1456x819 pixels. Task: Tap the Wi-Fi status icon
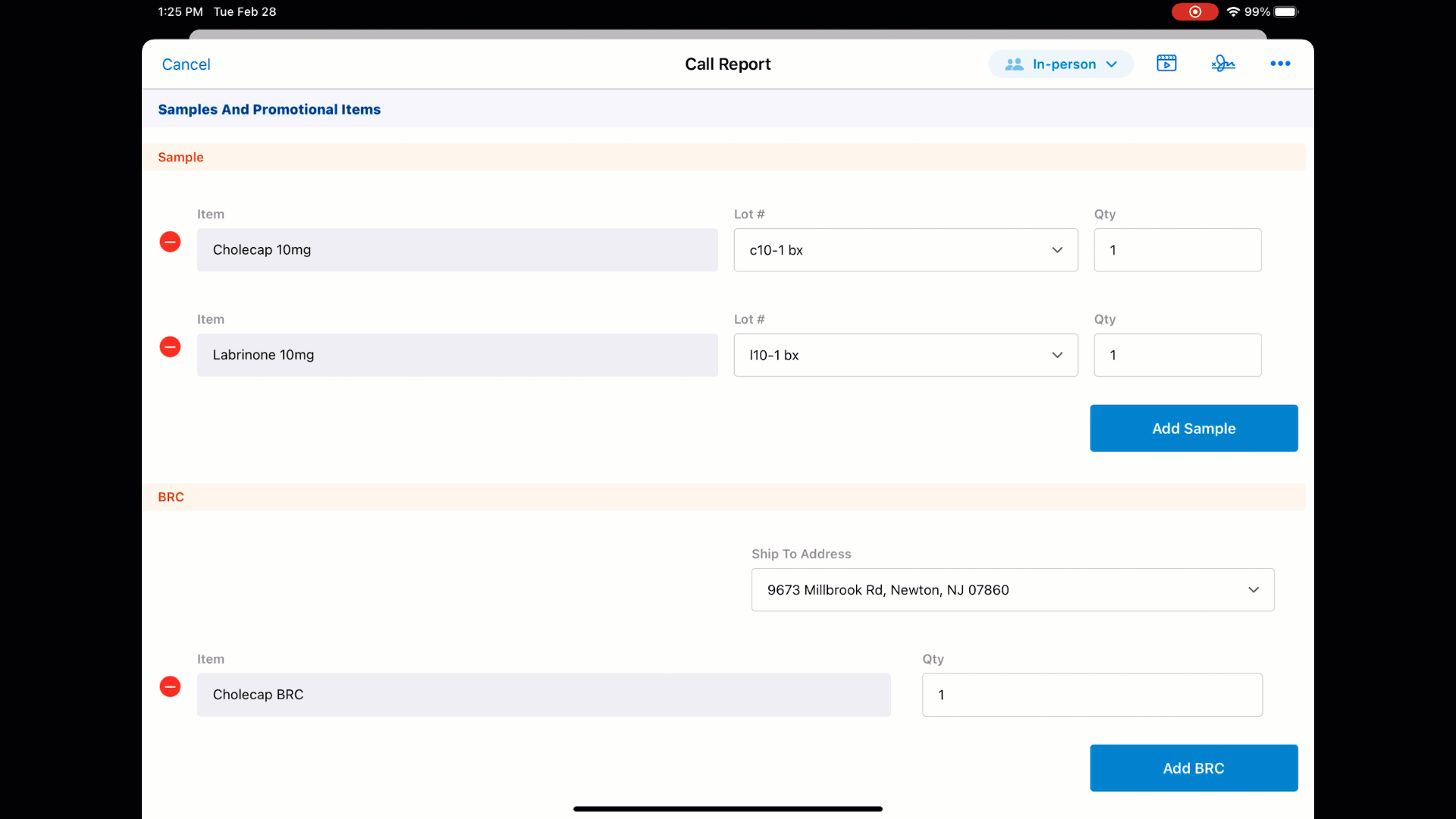(1233, 11)
